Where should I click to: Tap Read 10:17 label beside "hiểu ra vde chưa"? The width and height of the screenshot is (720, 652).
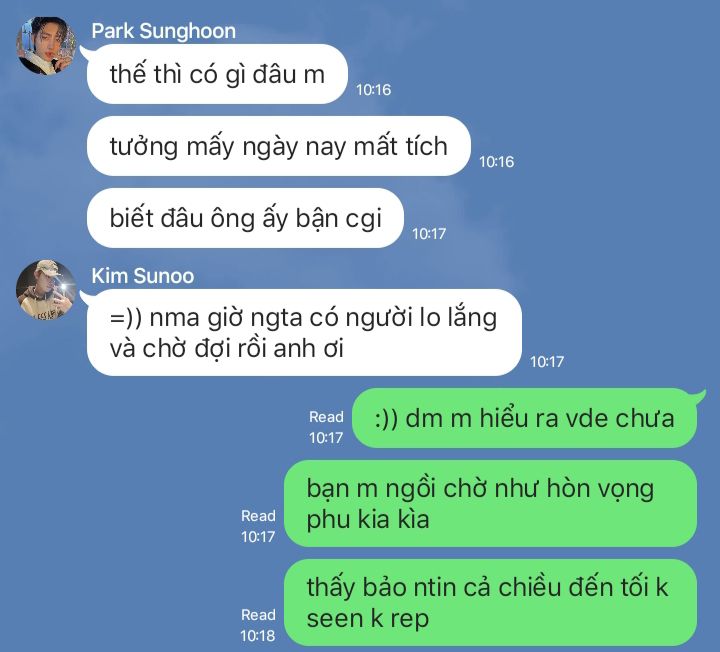[x=326, y=427]
